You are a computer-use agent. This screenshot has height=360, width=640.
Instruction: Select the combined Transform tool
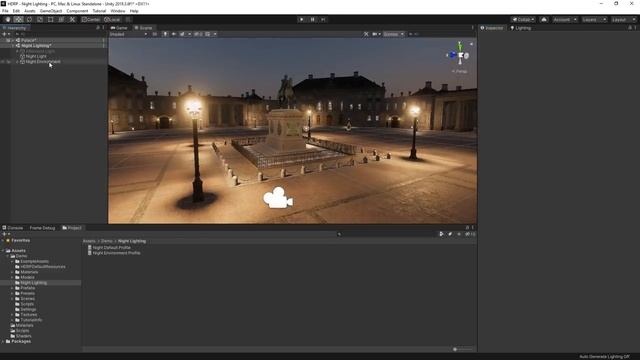(61, 19)
